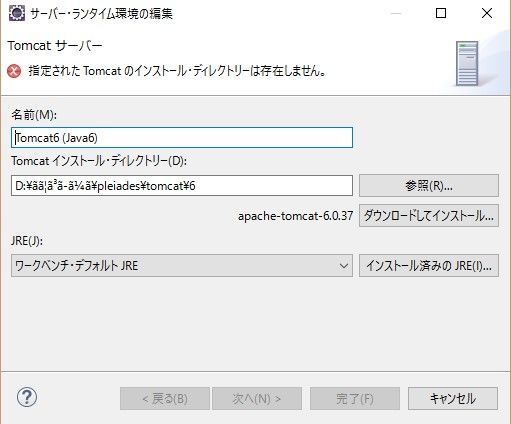Click the ダウンロードしてインストール... button
This screenshot has height=424, width=511.
pyautogui.click(x=429, y=216)
